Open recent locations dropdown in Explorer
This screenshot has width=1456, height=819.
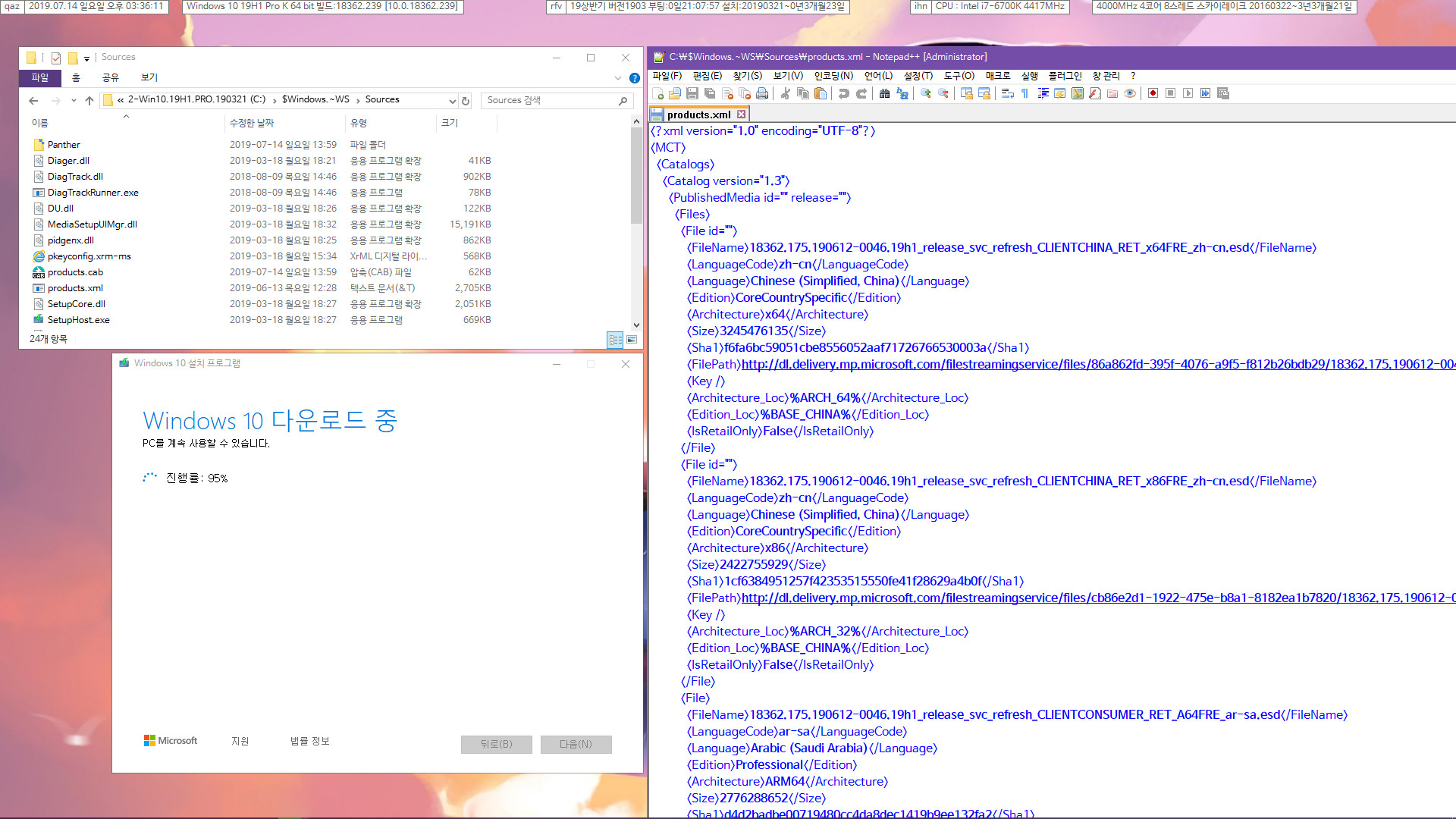74,100
